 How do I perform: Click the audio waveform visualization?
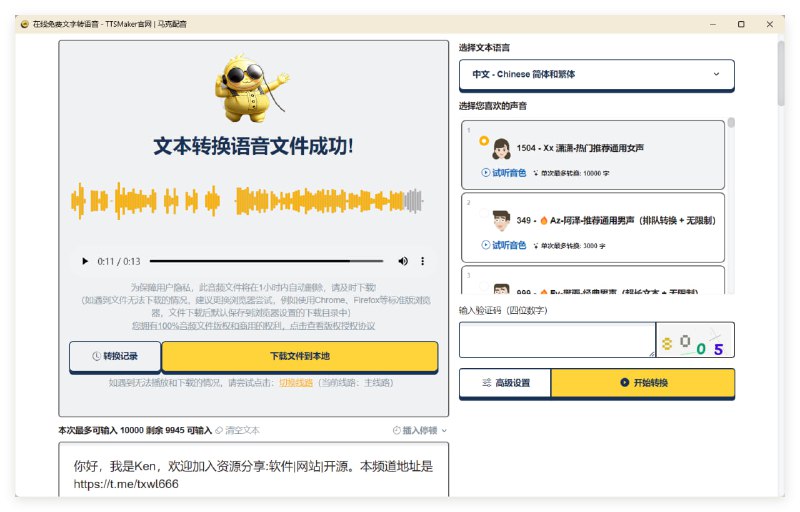pyautogui.click(x=247, y=201)
